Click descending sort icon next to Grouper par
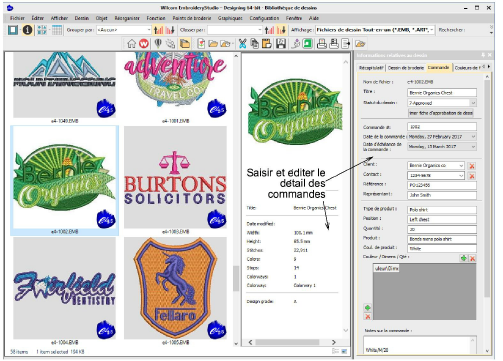This screenshot has height=361, width=503. point(170,30)
